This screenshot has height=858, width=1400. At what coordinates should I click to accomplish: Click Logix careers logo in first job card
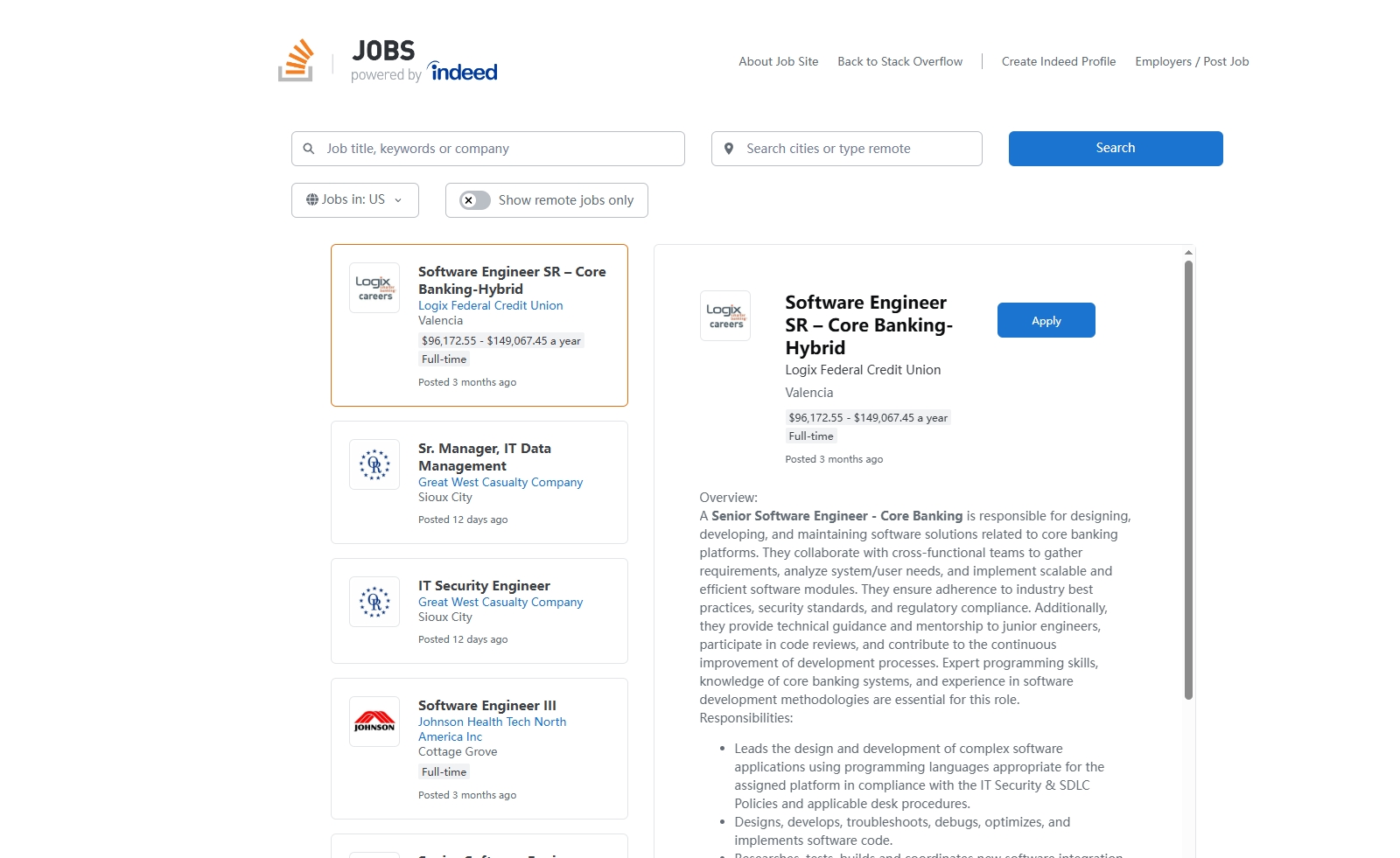point(374,288)
